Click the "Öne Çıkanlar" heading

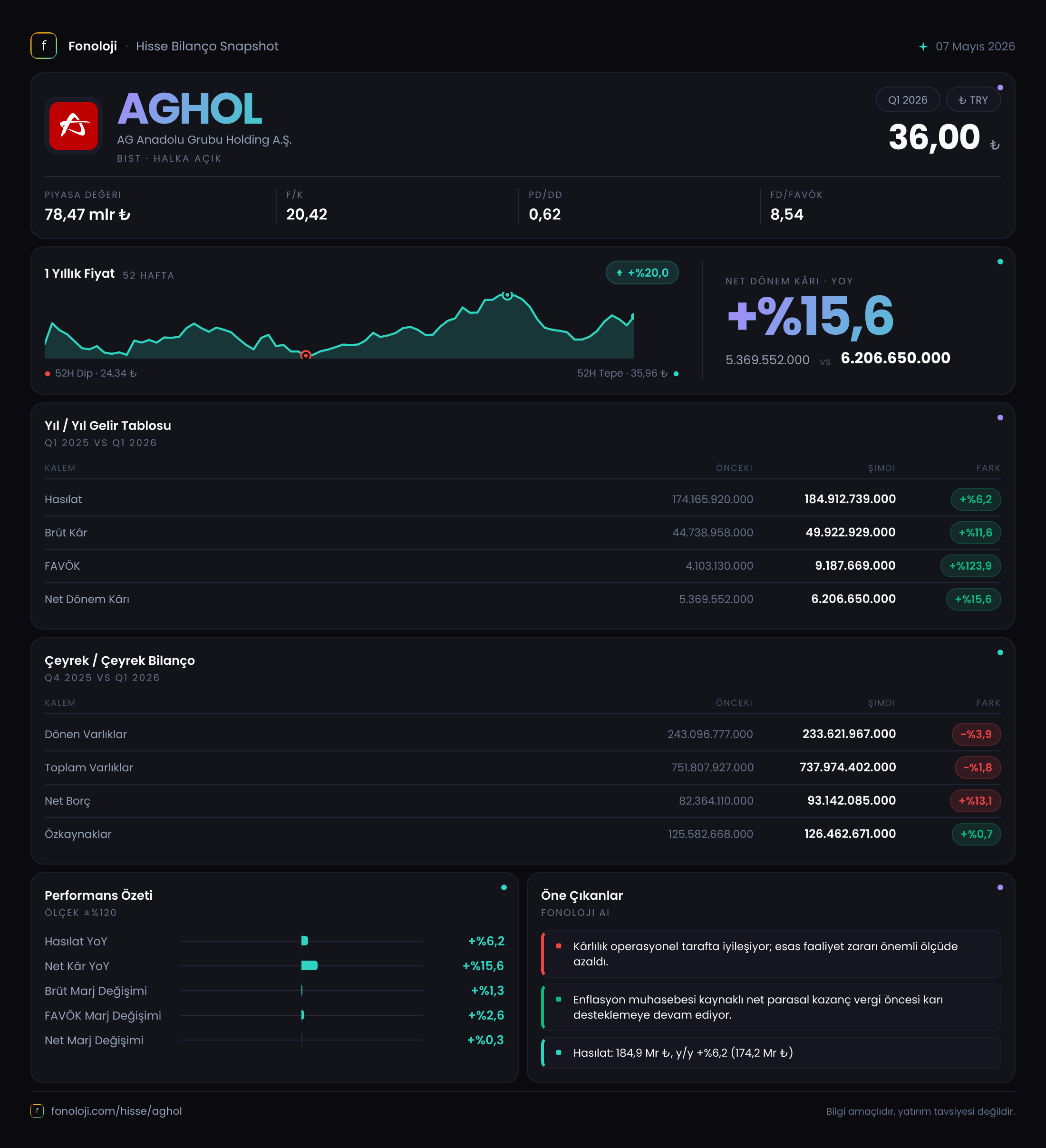tap(582, 895)
